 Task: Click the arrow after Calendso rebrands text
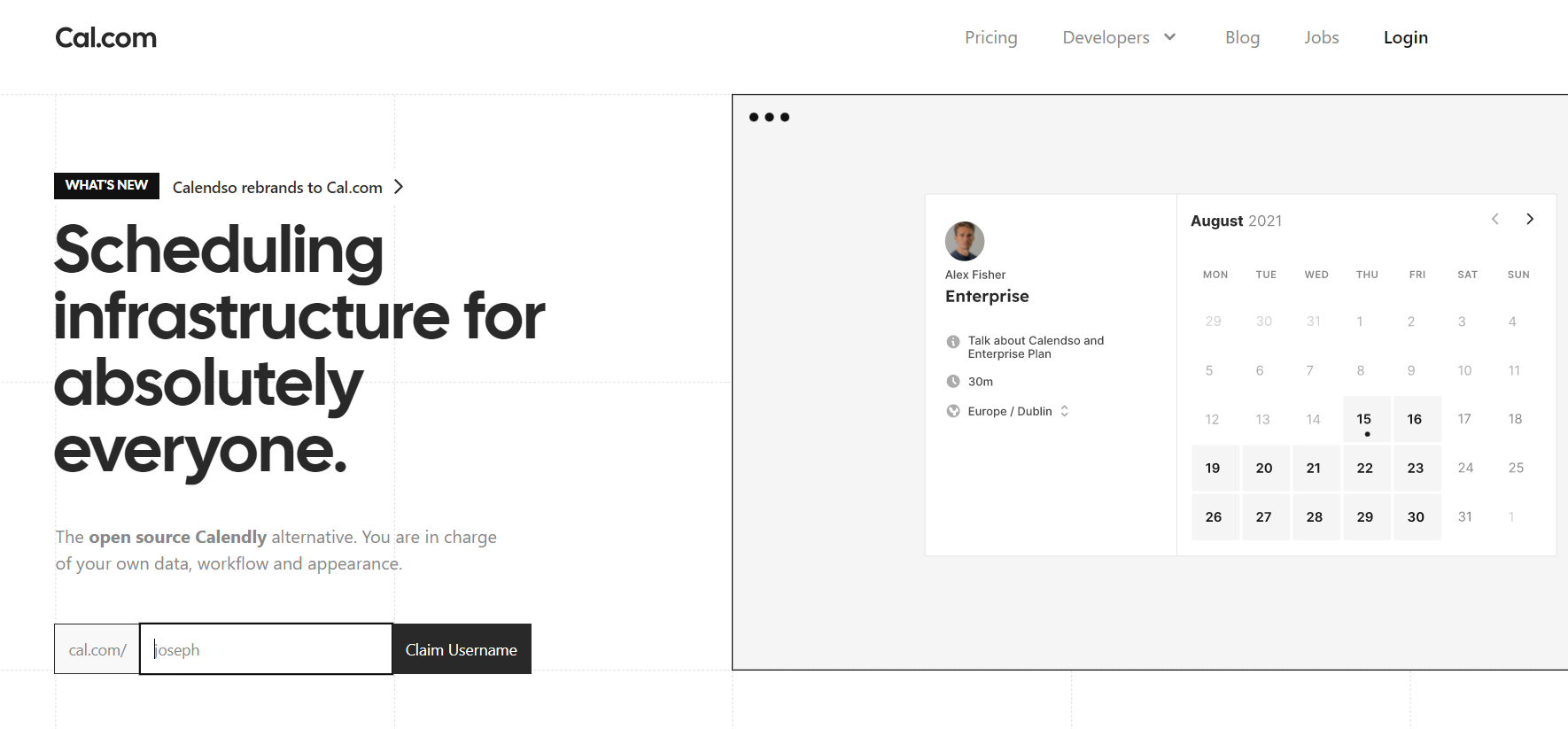[x=399, y=187]
